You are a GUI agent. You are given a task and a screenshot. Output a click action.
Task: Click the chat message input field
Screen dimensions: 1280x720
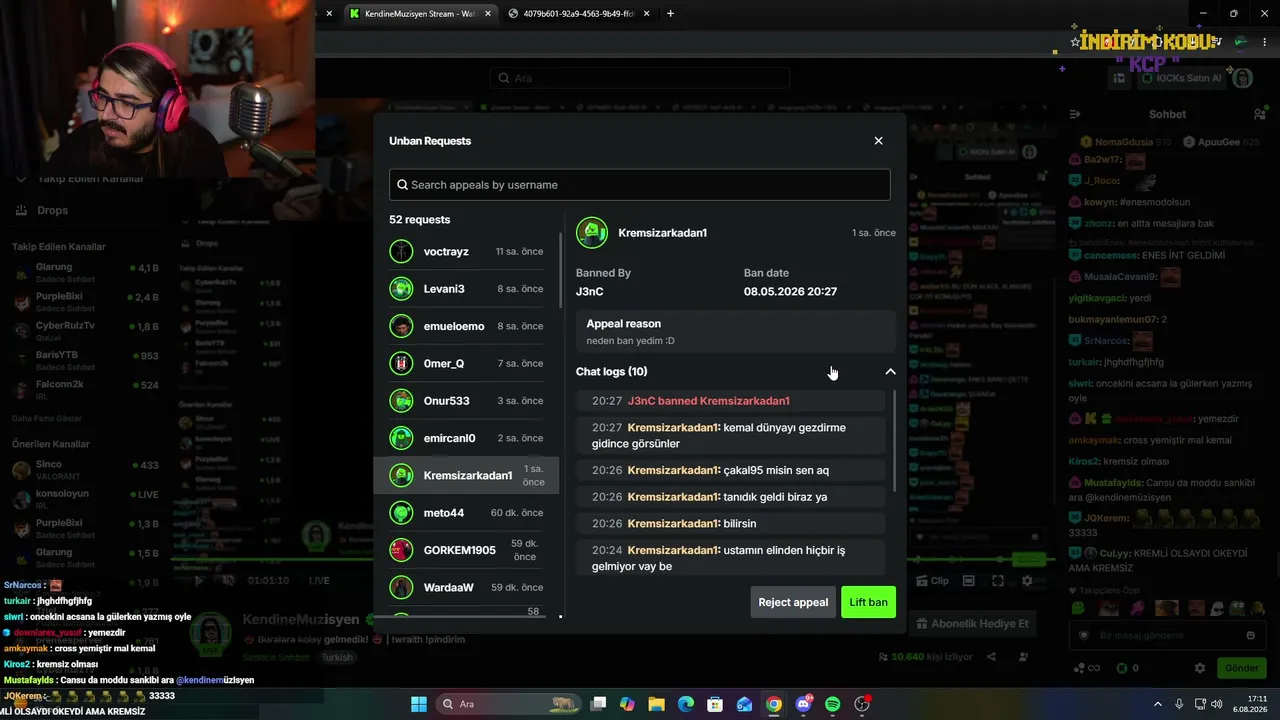pyautogui.click(x=1166, y=636)
